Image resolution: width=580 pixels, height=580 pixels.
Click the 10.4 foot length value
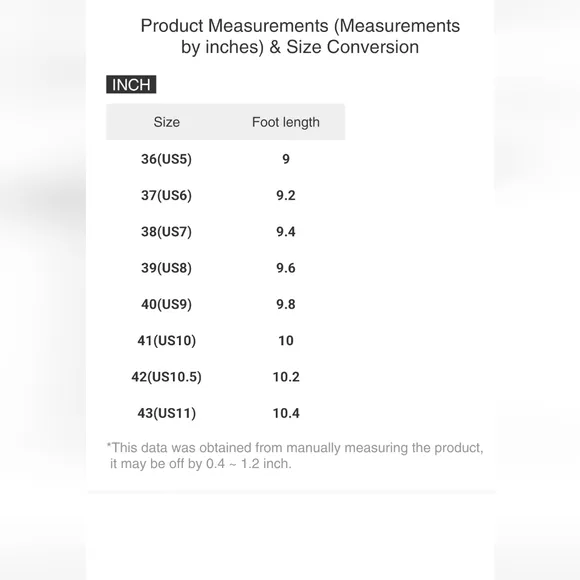point(286,413)
